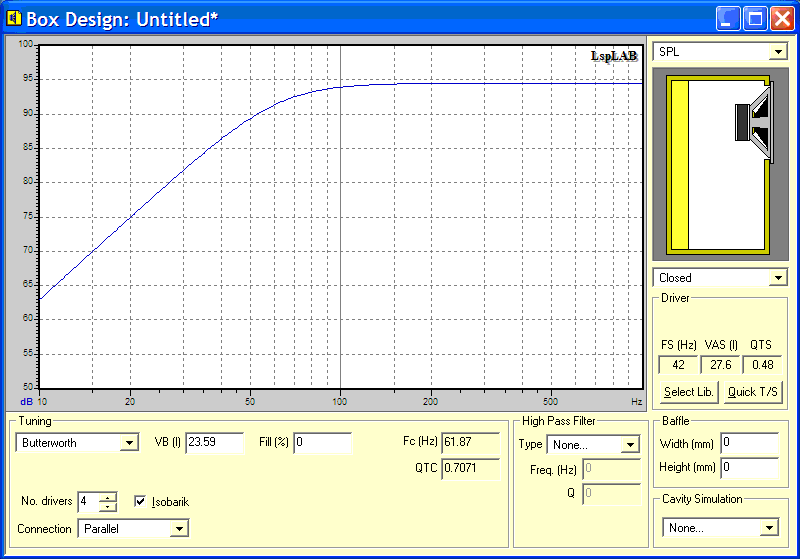Click the Baffle Height (mm) field
This screenshot has height=559, width=800.
click(x=749, y=467)
